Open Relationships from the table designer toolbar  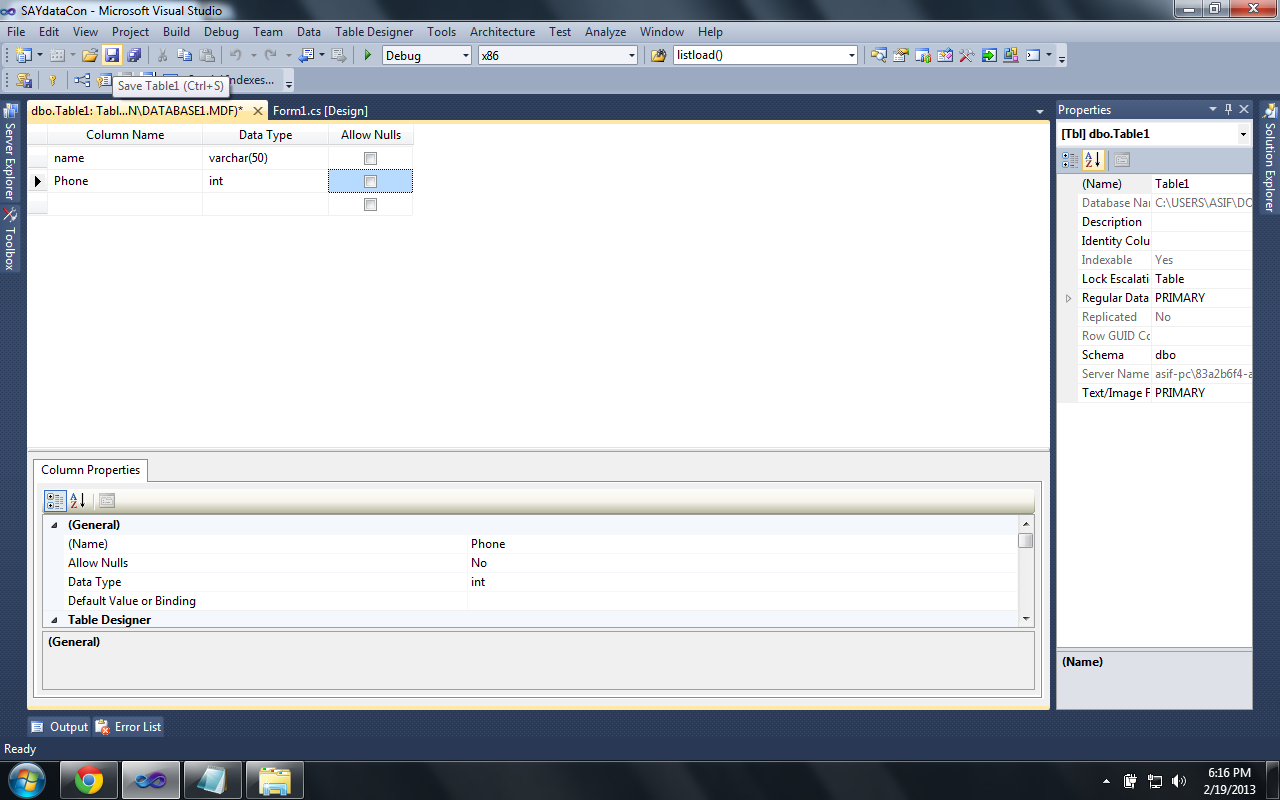[82, 80]
